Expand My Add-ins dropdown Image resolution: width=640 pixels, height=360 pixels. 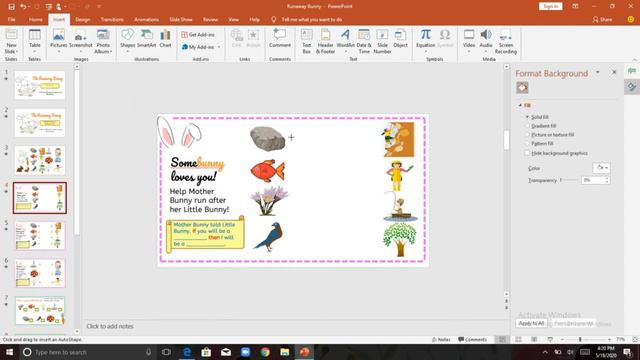[x=219, y=47]
